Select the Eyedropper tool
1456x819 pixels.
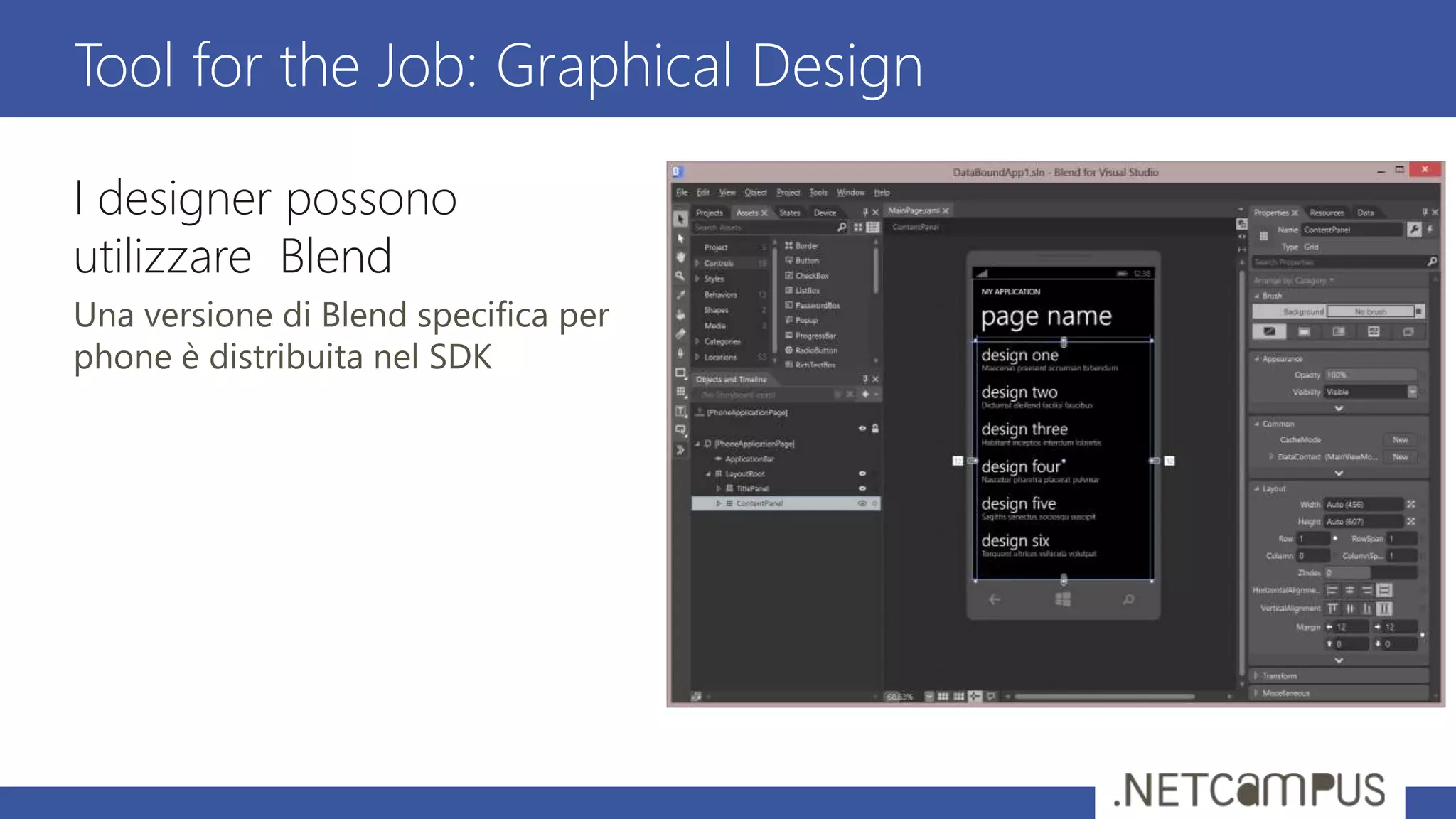(x=680, y=295)
